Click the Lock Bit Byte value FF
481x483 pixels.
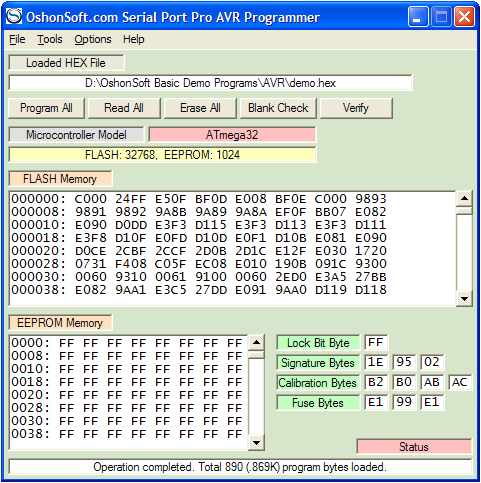[x=376, y=342]
